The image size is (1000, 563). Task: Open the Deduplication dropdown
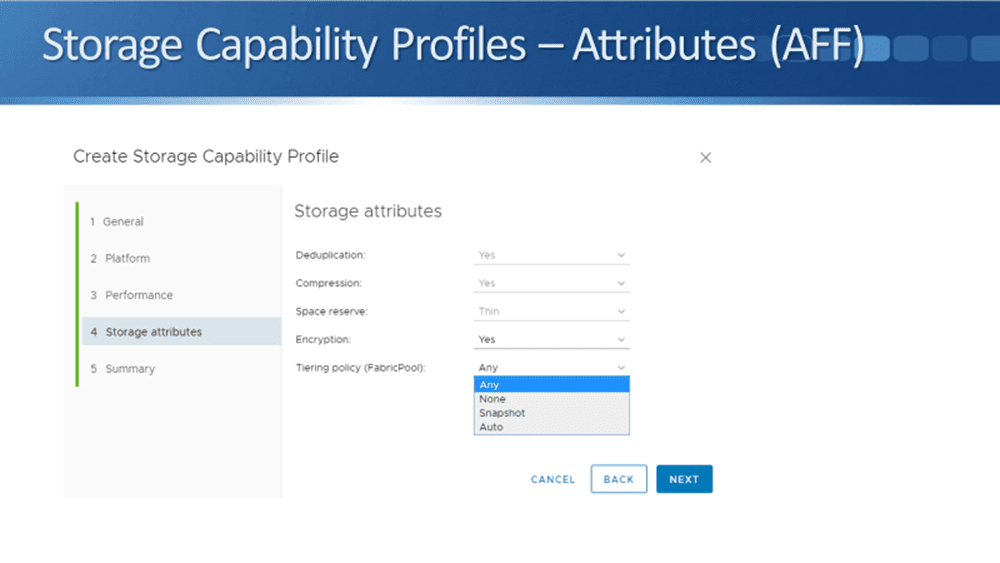point(551,256)
